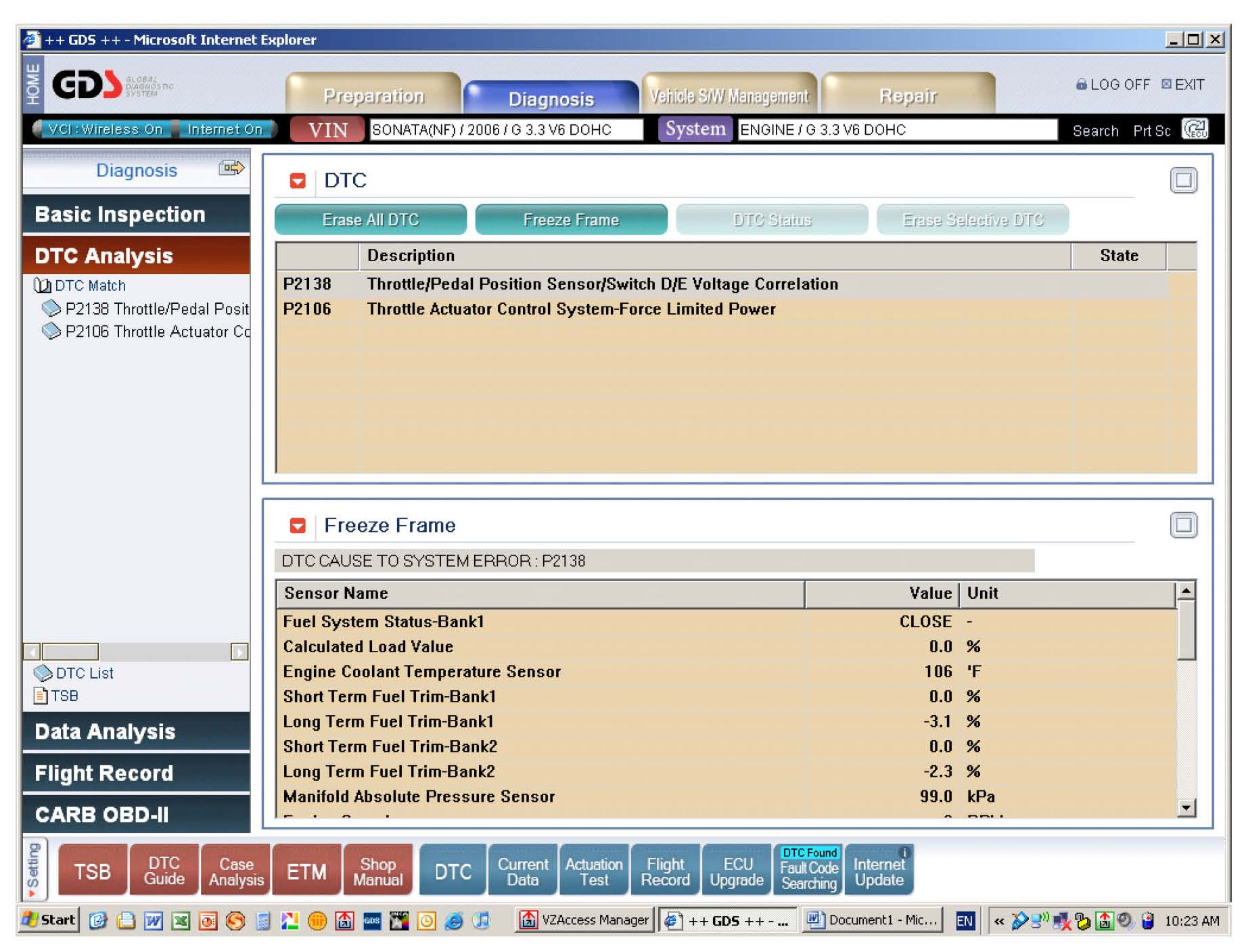Screen dimensions: 1246x952
Task: Click VZAccess Manager in the taskbar
Action: 584,920
